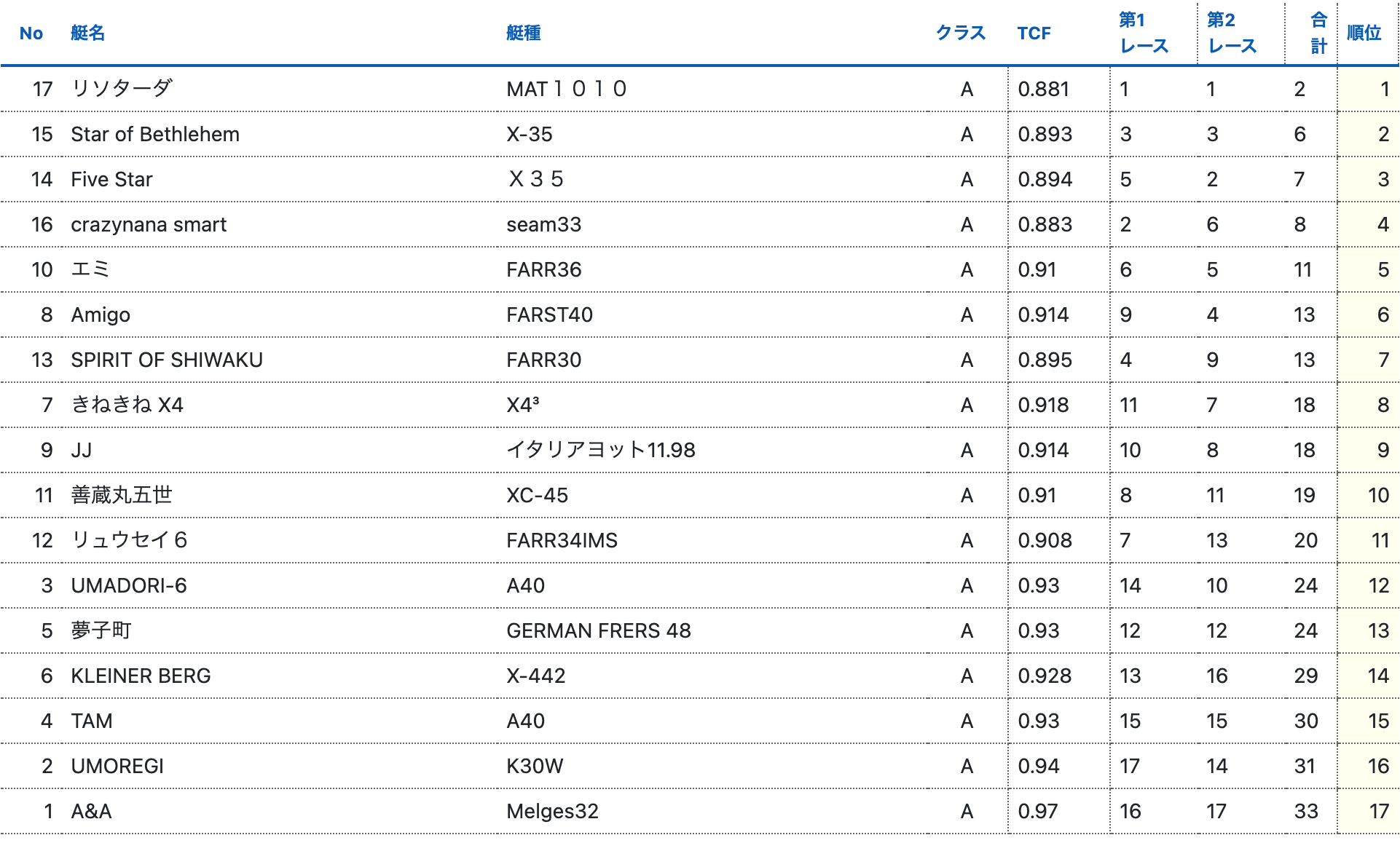Click the 第2レース column header
Image resolution: width=1400 pixels, height=843 pixels.
[1231, 33]
